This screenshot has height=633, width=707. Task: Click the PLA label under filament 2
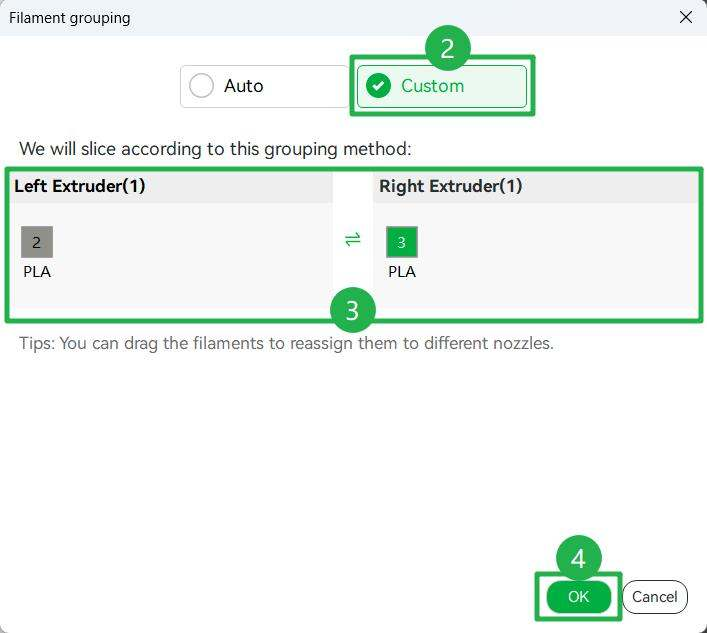(37, 272)
